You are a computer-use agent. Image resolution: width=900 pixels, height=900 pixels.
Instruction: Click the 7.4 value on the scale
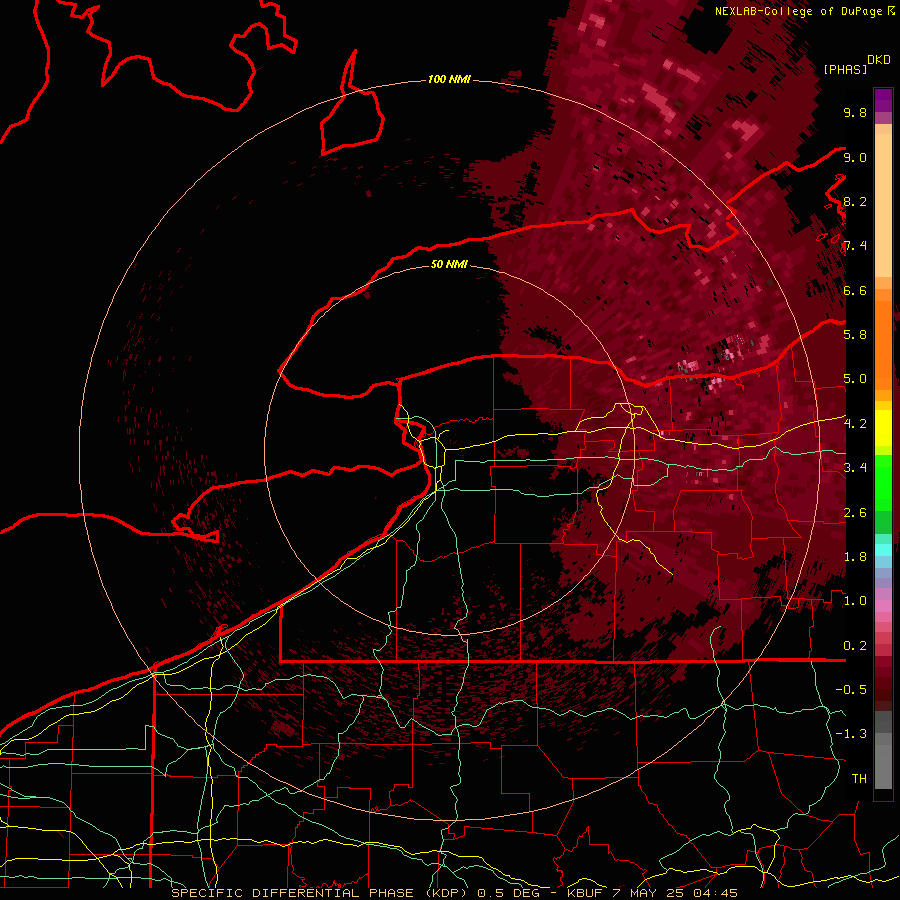(855, 246)
